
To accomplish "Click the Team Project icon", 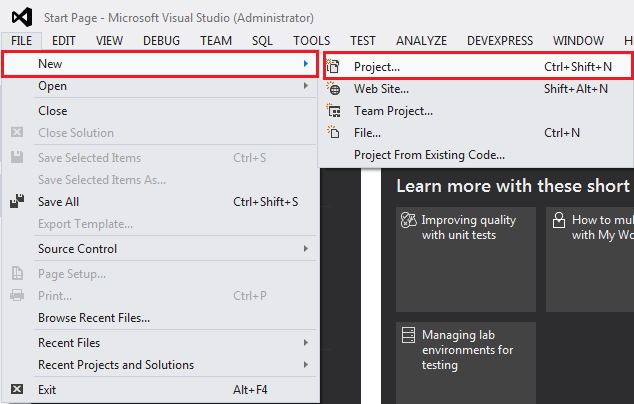I will pyautogui.click(x=334, y=110).
